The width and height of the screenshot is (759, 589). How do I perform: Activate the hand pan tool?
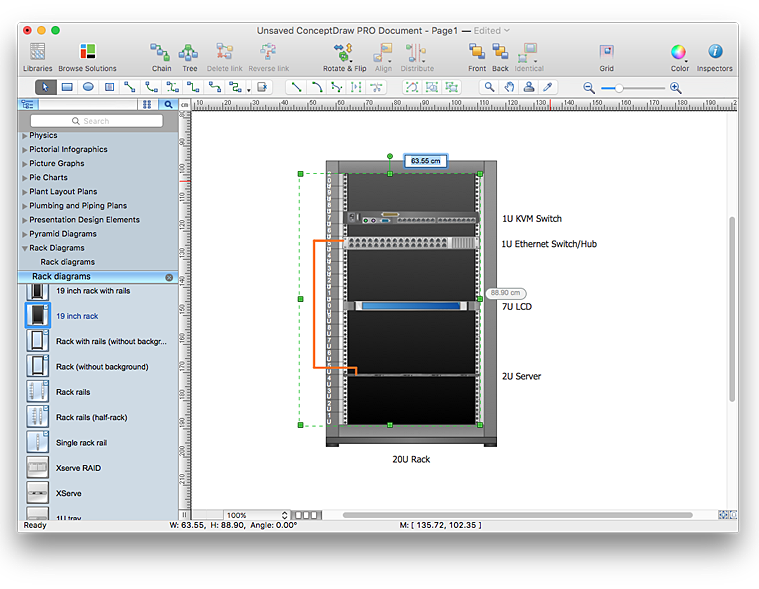click(x=509, y=87)
